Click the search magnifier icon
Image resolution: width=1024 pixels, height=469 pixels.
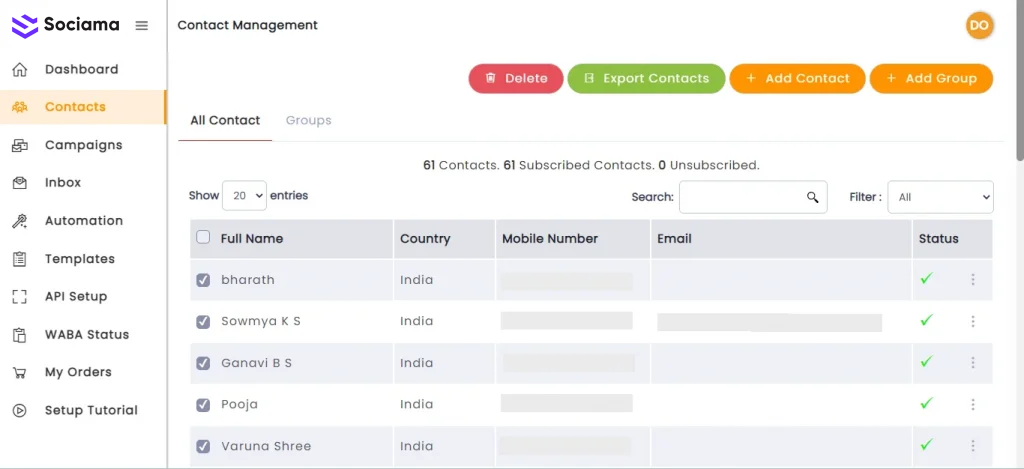[813, 197]
